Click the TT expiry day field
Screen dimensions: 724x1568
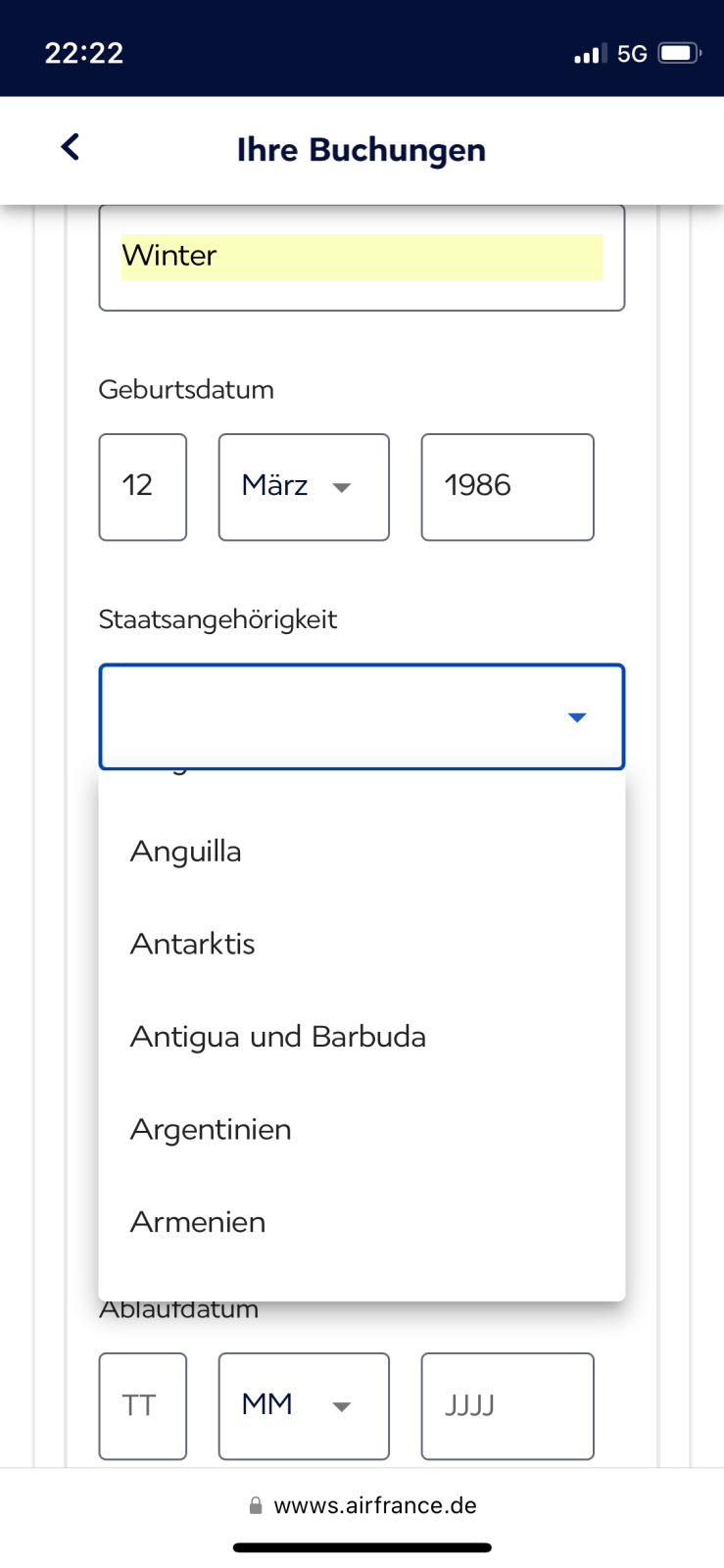tap(143, 1406)
